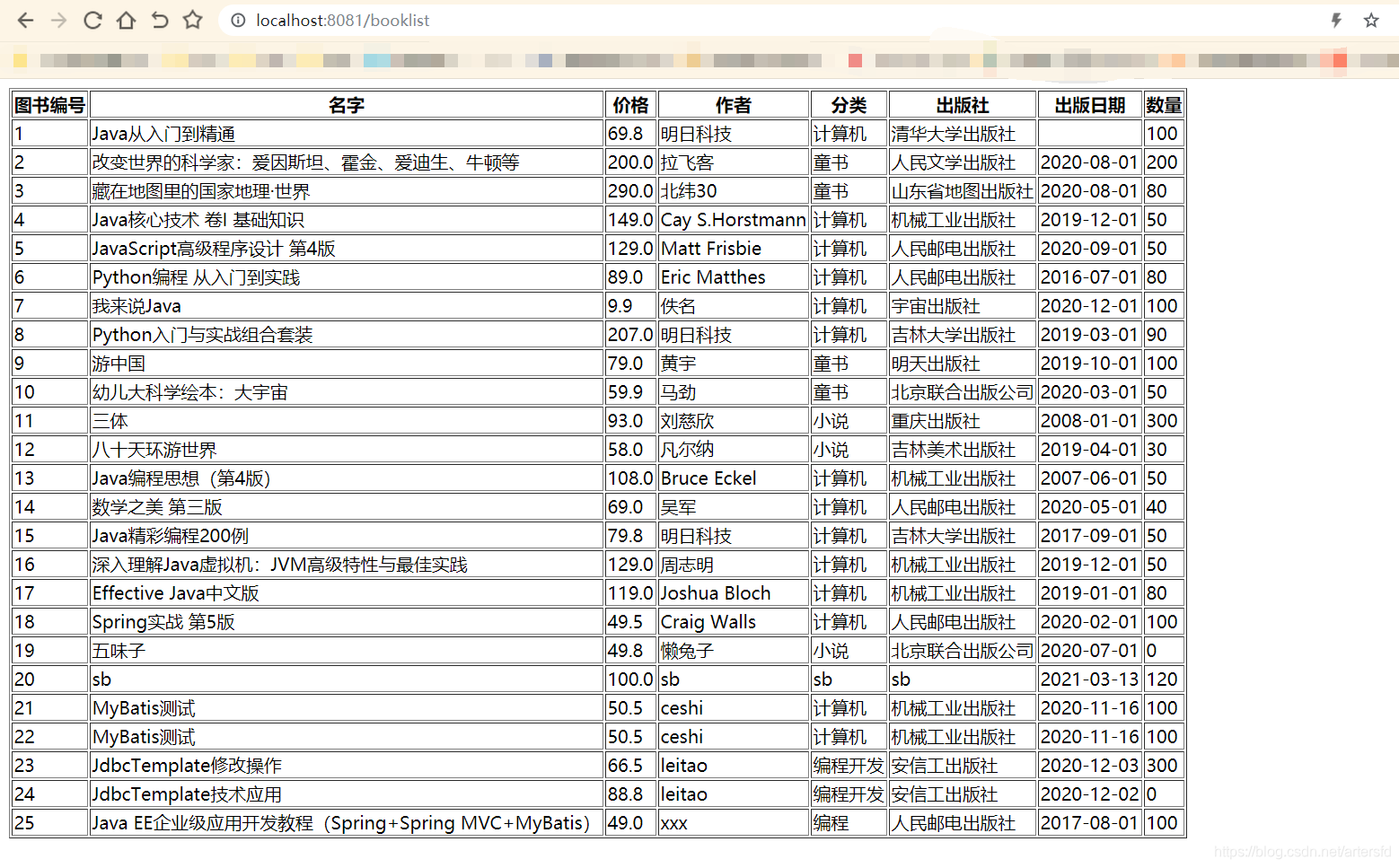Image resolution: width=1399 pixels, height=868 pixels.
Task: Click category 编程 in row 25
Action: (x=831, y=823)
